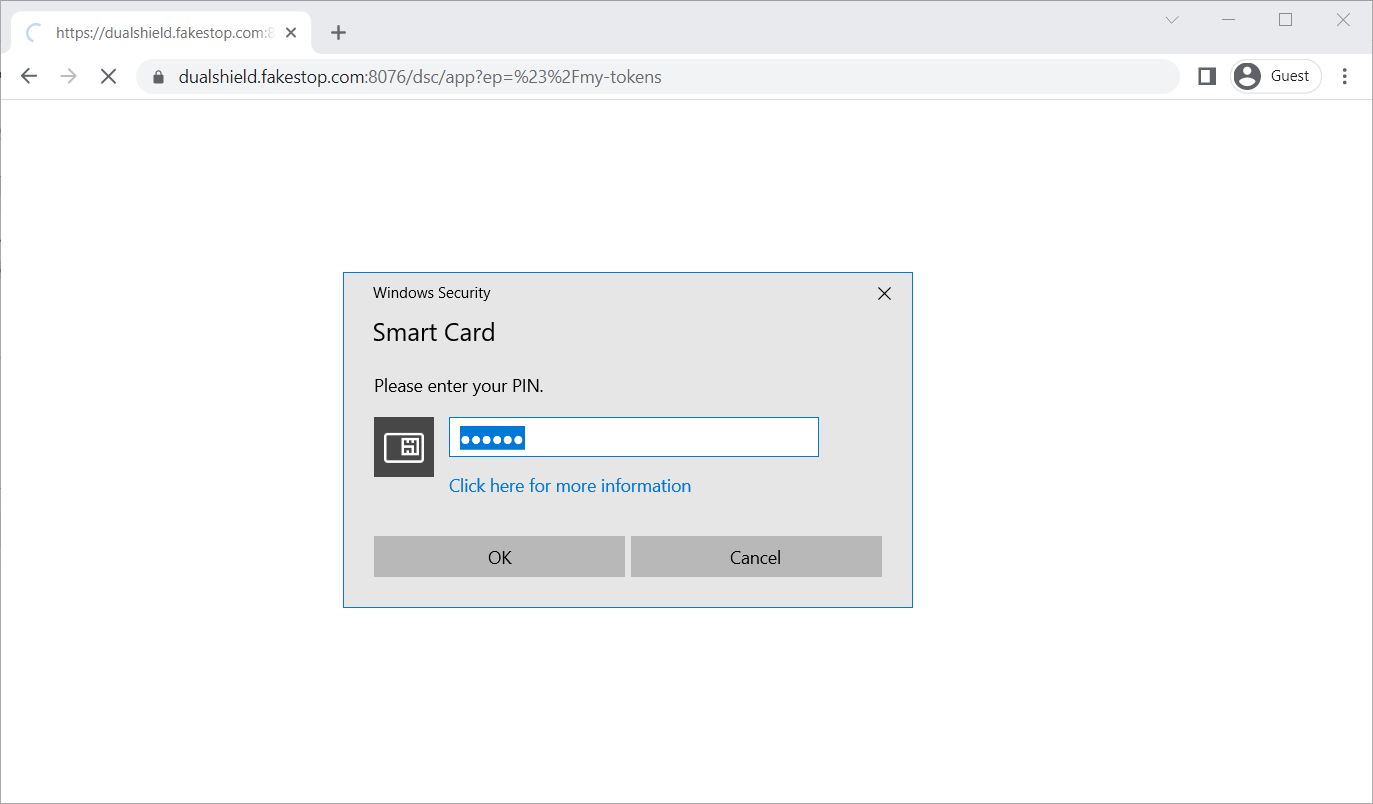1373x804 pixels.
Task: Go back to the previous page
Action: point(29,77)
